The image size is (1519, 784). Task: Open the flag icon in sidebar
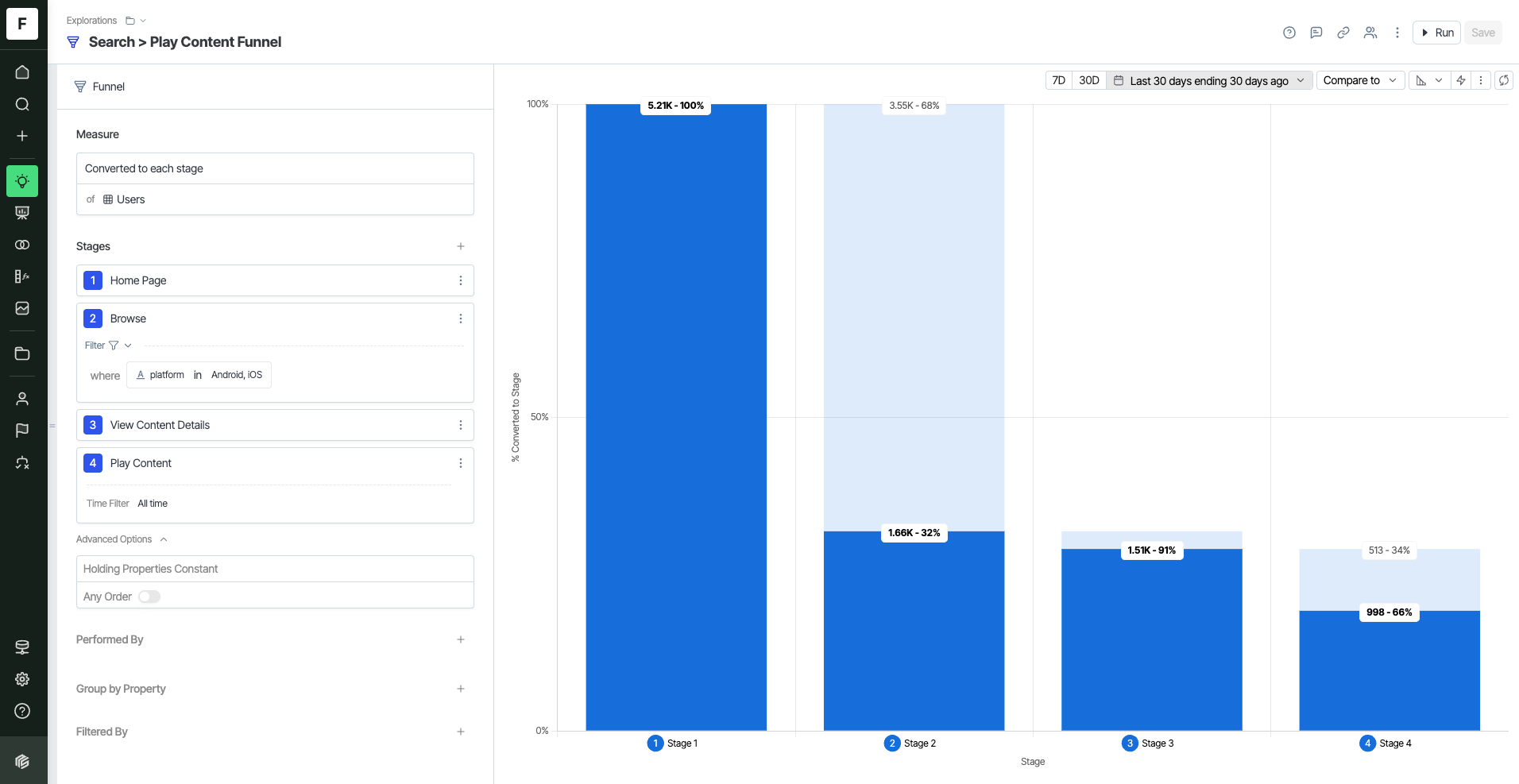pyautogui.click(x=22, y=431)
